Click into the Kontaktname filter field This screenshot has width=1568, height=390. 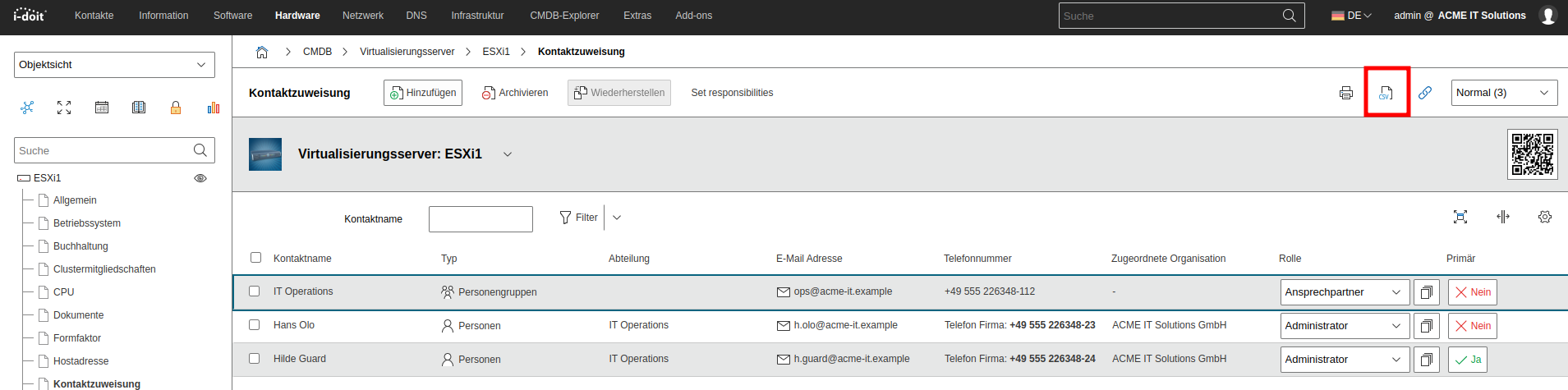(481, 219)
